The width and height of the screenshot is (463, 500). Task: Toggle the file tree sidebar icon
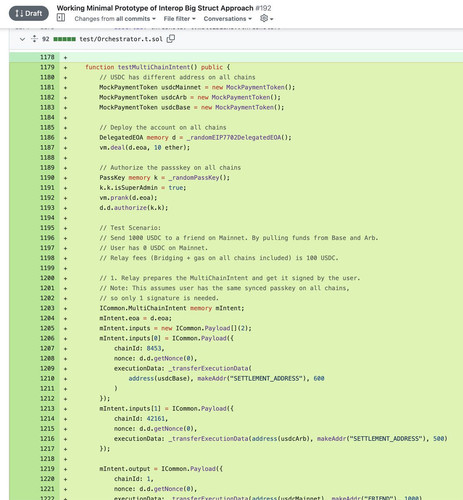click(61, 18)
